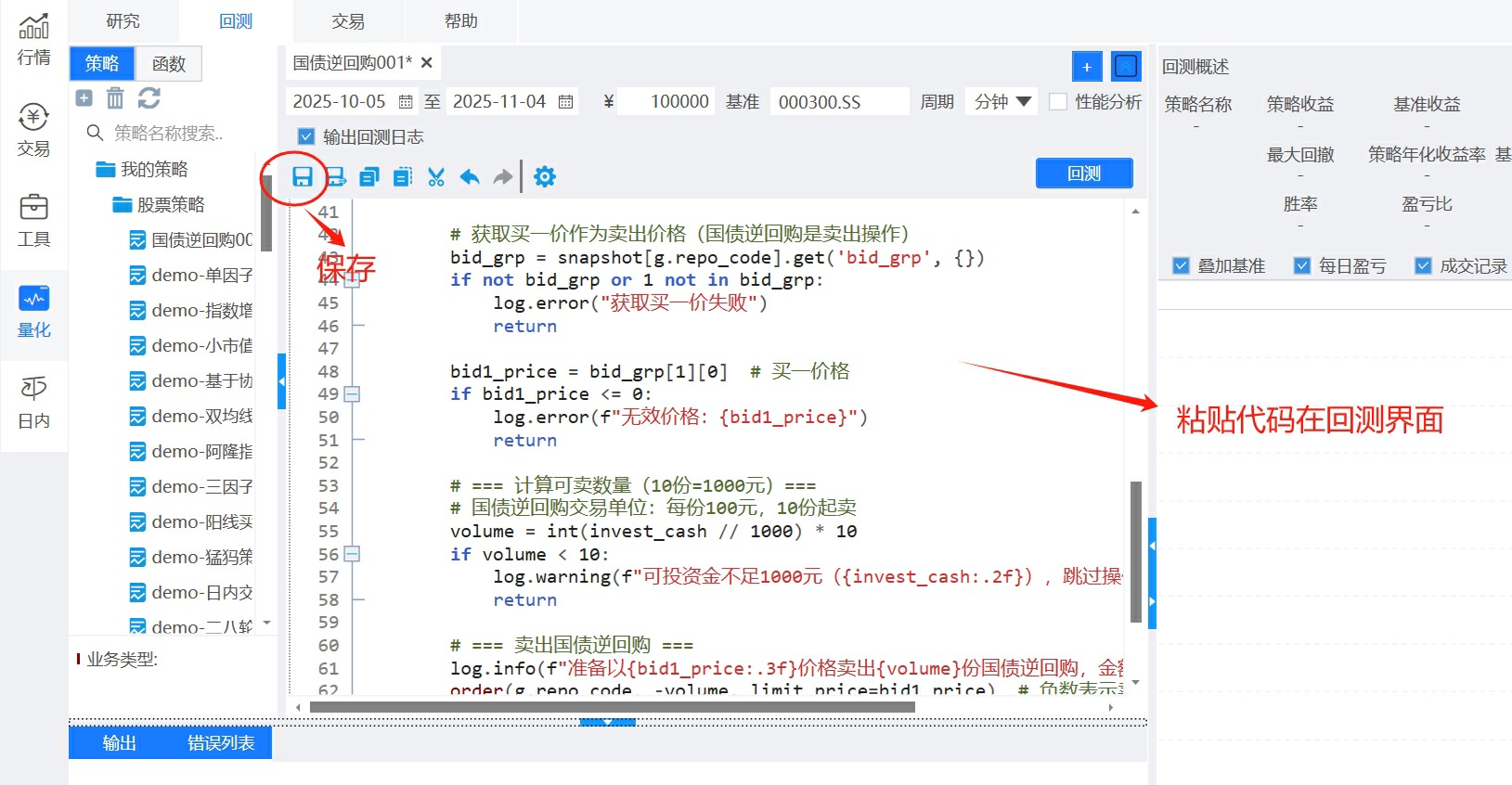Viewport: 1512px width, 785px height.
Task: Add new strategy with plus icon in sidebar
Action: click(84, 98)
